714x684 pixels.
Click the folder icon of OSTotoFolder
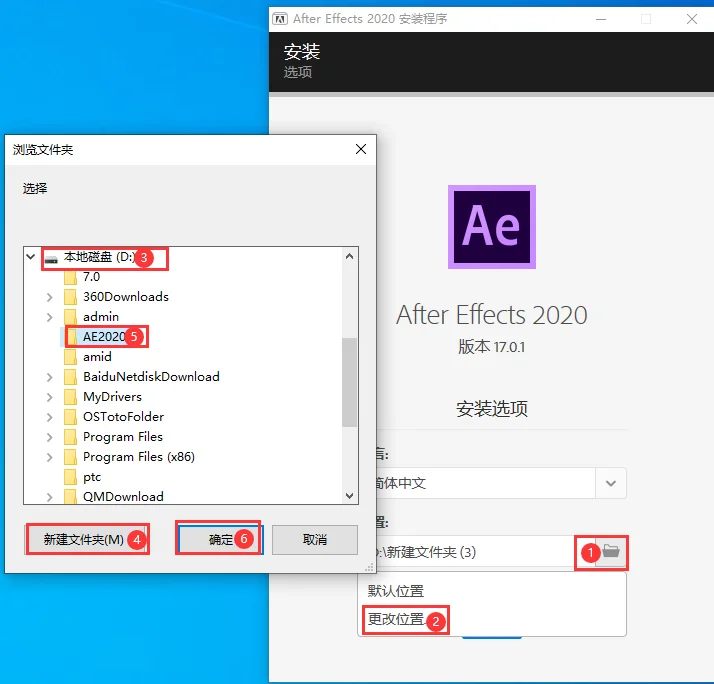coord(70,417)
